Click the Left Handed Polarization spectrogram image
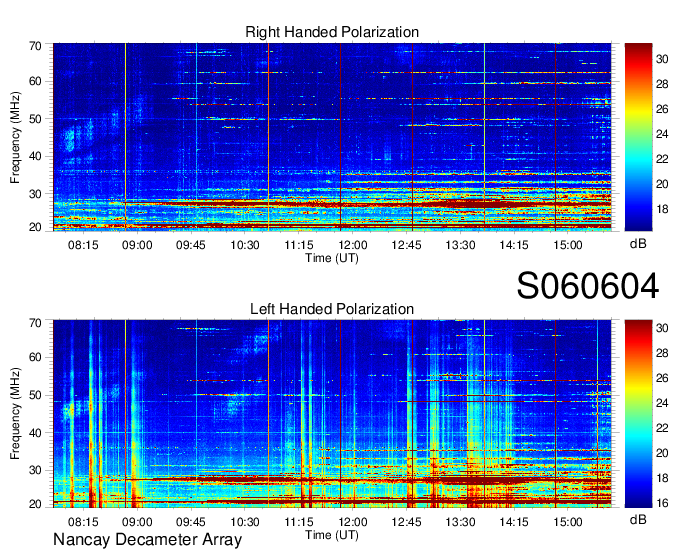Image resolution: width=680 pixels, height=552 pixels. tap(332, 414)
